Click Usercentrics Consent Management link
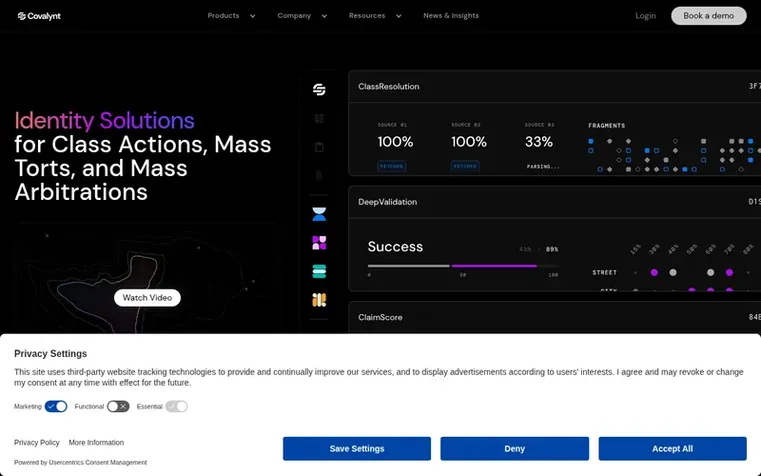This screenshot has height=476, width=761. pos(98,462)
